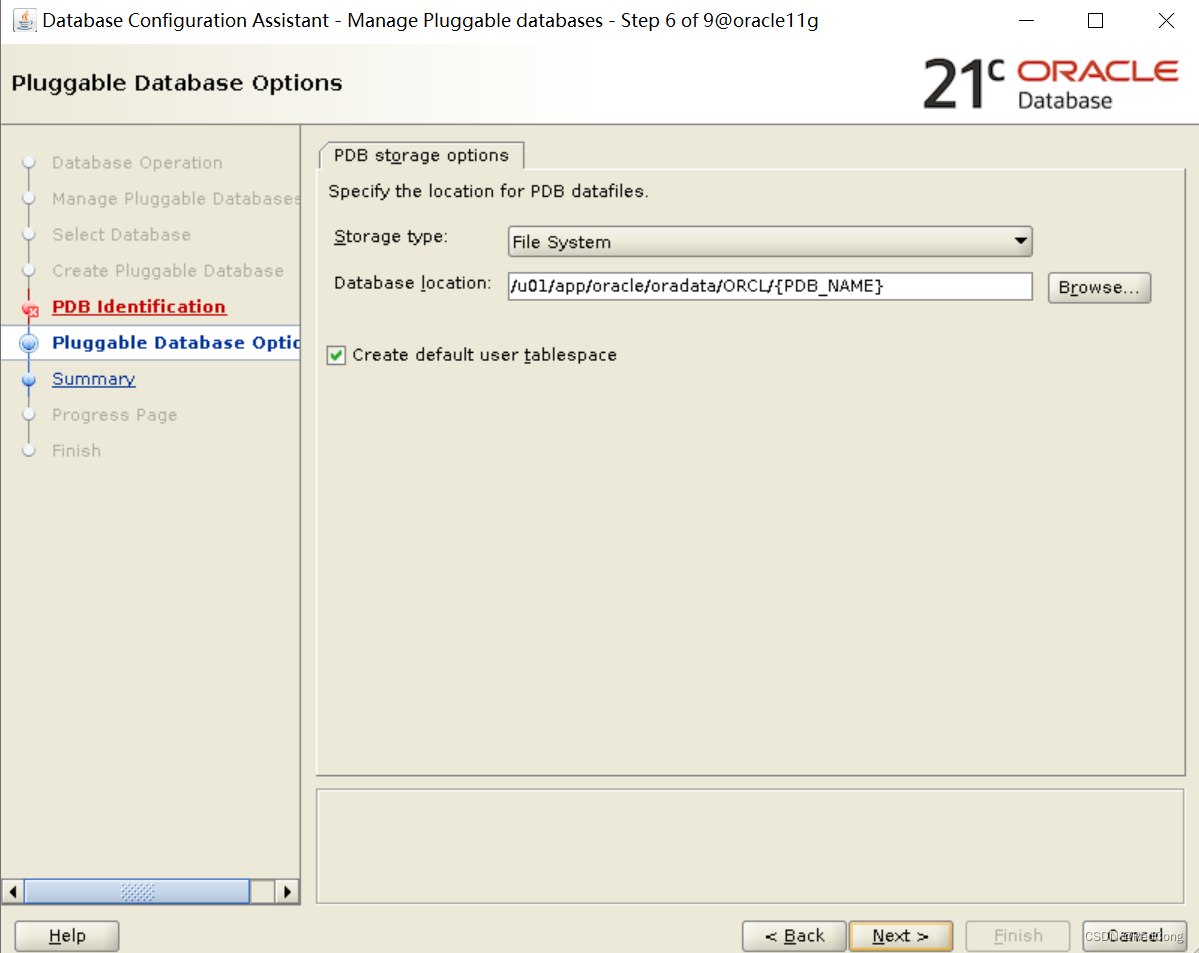Maximize the Database Configuration Assistant window
Image resolution: width=1199 pixels, height=953 pixels.
(1095, 21)
